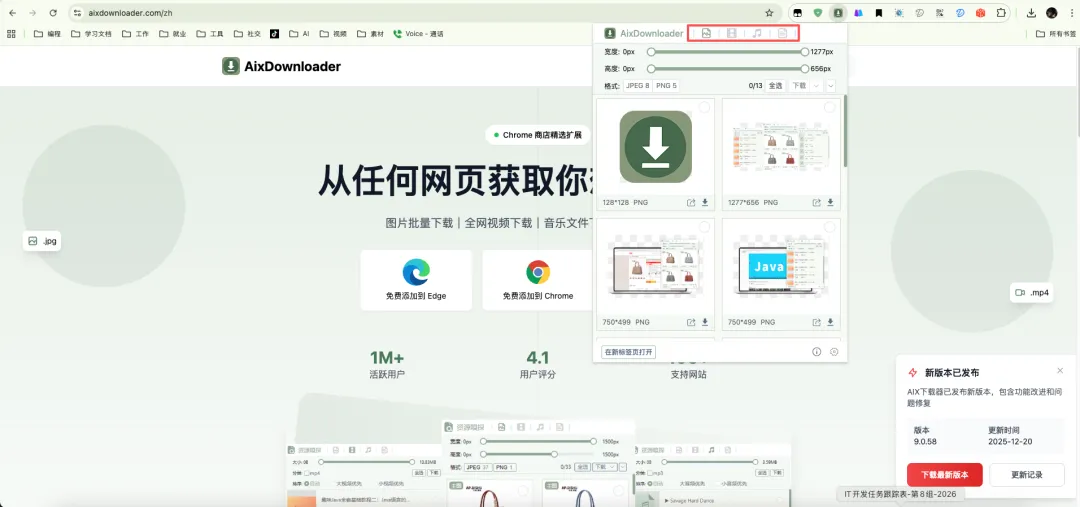
Task: Click the black mask extension icon
Action: coord(798,12)
